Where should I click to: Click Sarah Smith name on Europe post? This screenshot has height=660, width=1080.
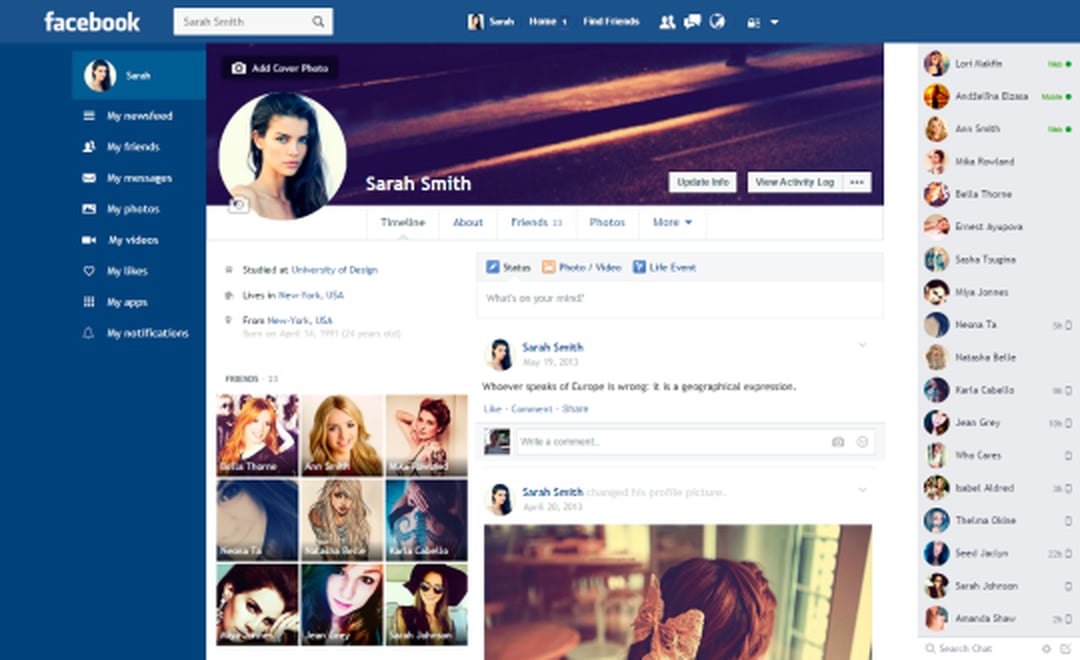point(552,347)
